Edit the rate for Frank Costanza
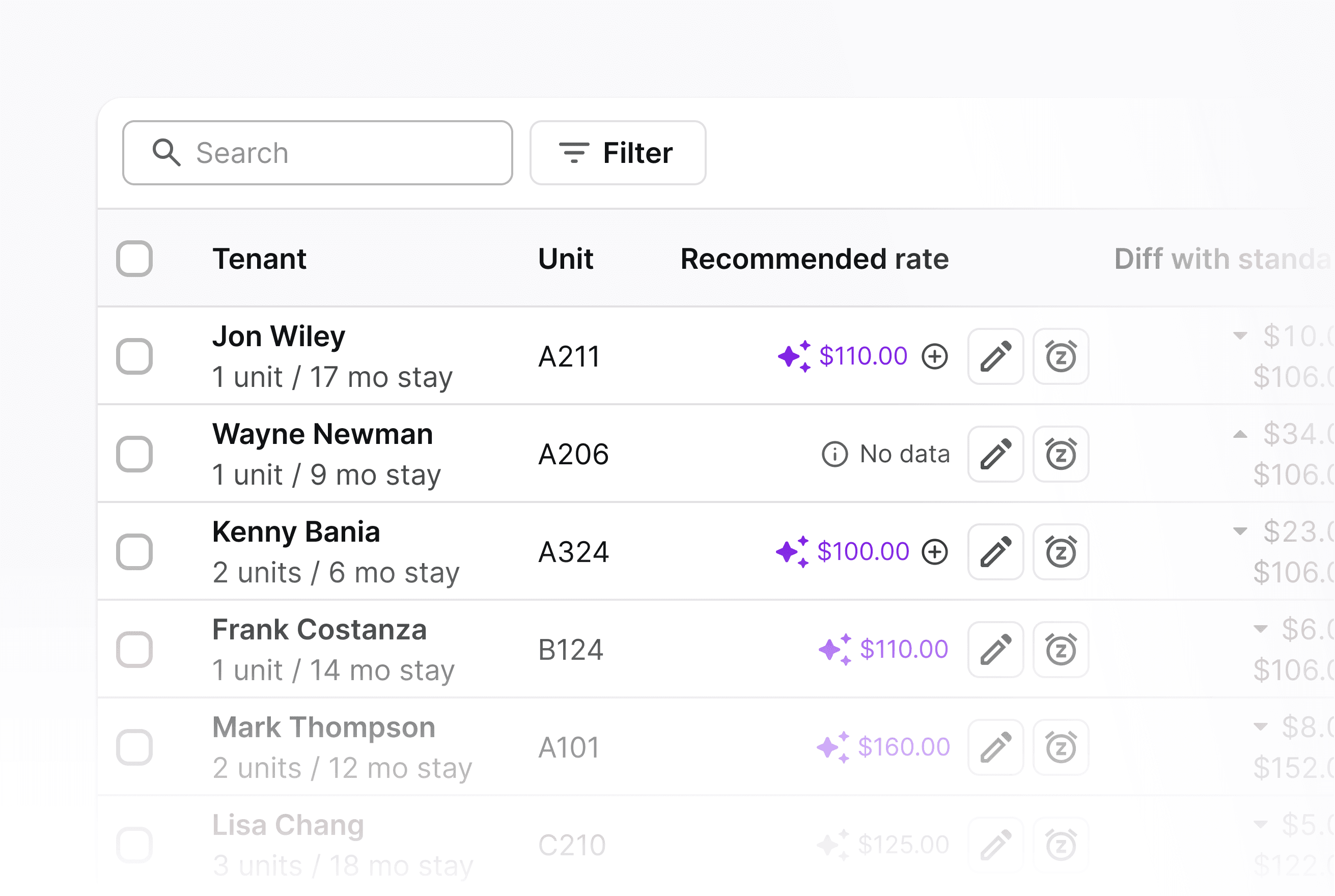This screenshot has height=896, width=1335. 995,650
